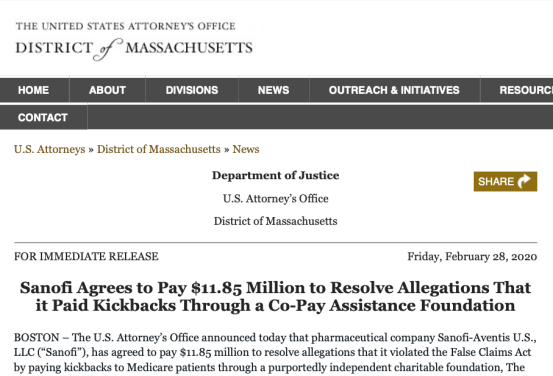Click the News breadcrumb link
The image size is (553, 376).
click(x=246, y=149)
